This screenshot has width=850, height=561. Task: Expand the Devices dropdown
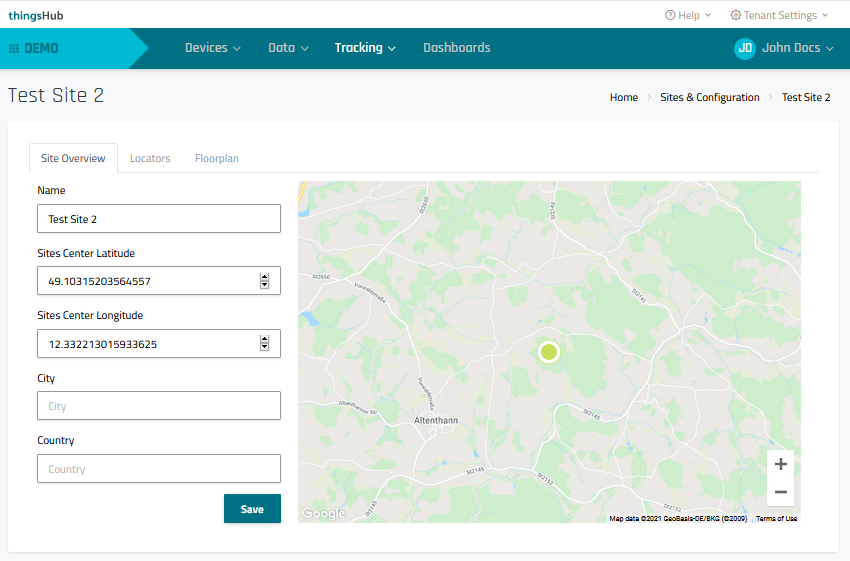[x=212, y=48]
